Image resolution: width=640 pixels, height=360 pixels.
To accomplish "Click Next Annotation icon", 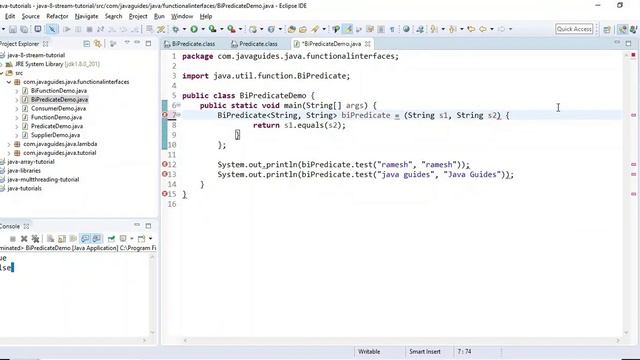I will click(434, 29).
